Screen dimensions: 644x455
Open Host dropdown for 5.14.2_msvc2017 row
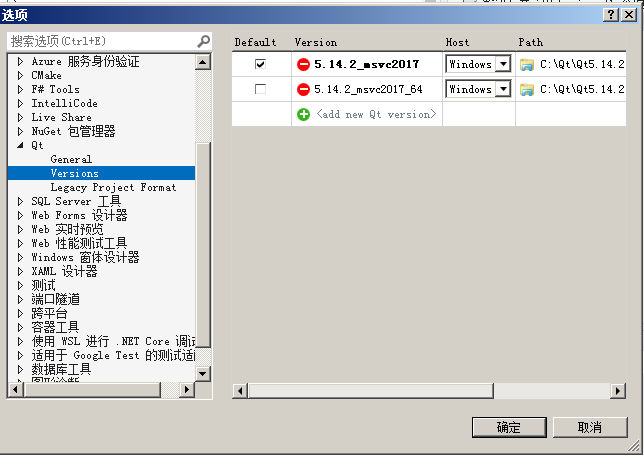[x=503, y=64]
